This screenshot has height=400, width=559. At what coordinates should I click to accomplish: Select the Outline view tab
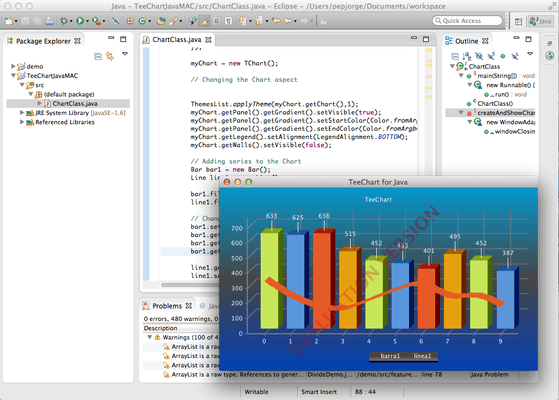(x=466, y=41)
